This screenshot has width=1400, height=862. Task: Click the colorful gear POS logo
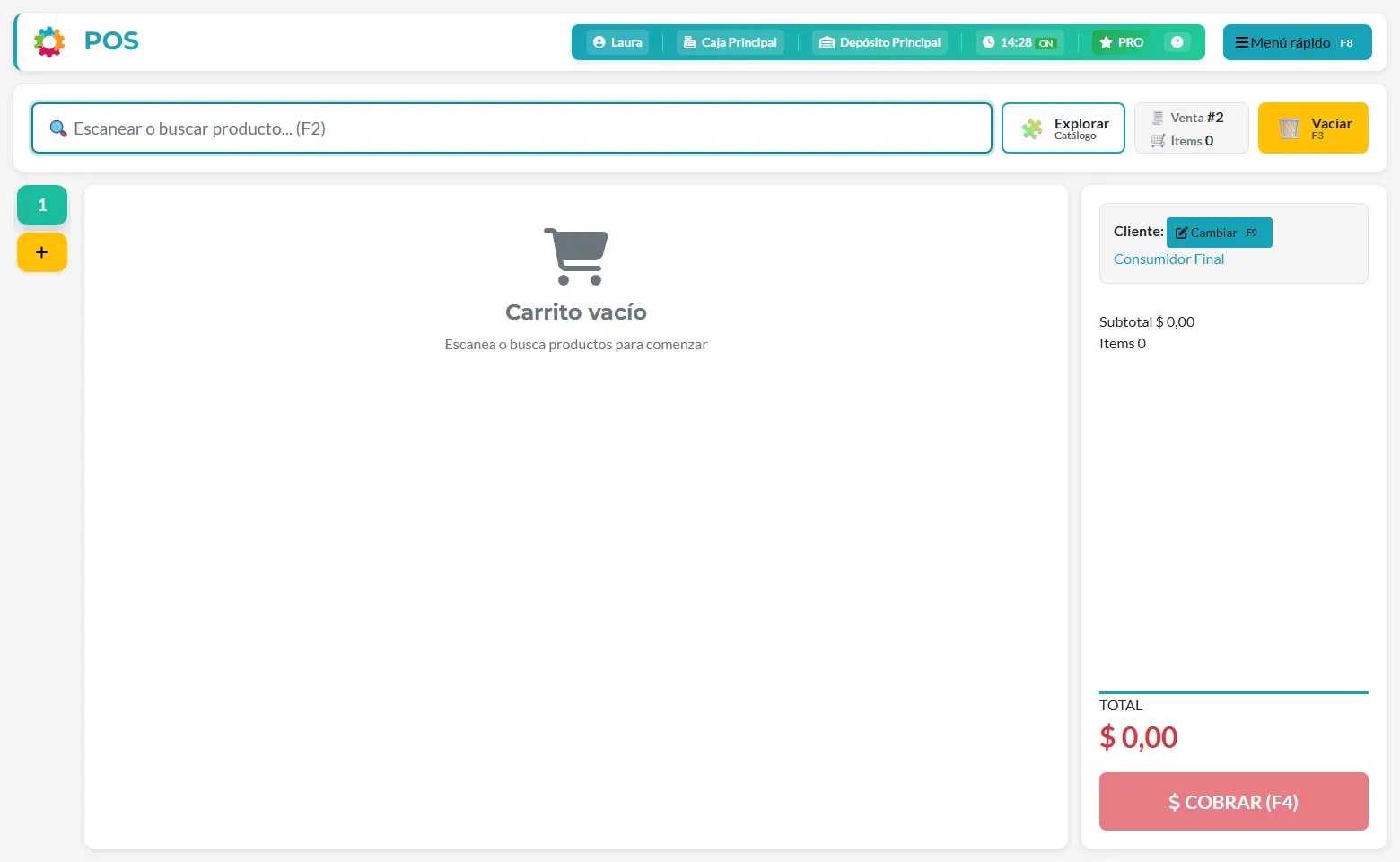tap(49, 41)
